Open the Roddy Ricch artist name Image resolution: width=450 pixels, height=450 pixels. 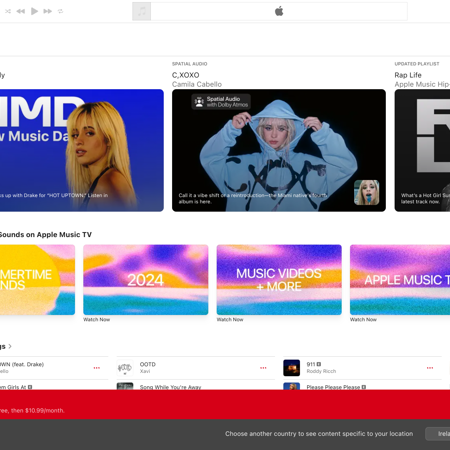321,371
